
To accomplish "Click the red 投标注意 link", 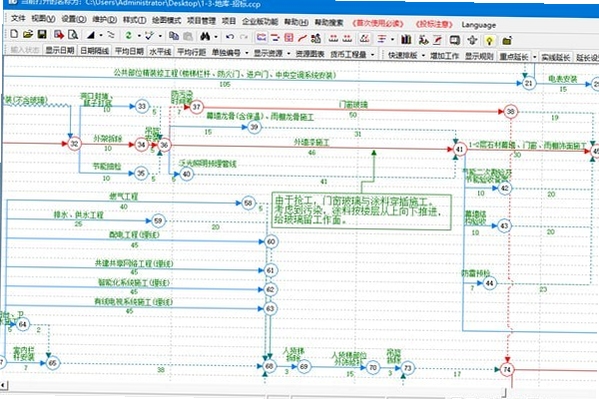I will 434,24.
